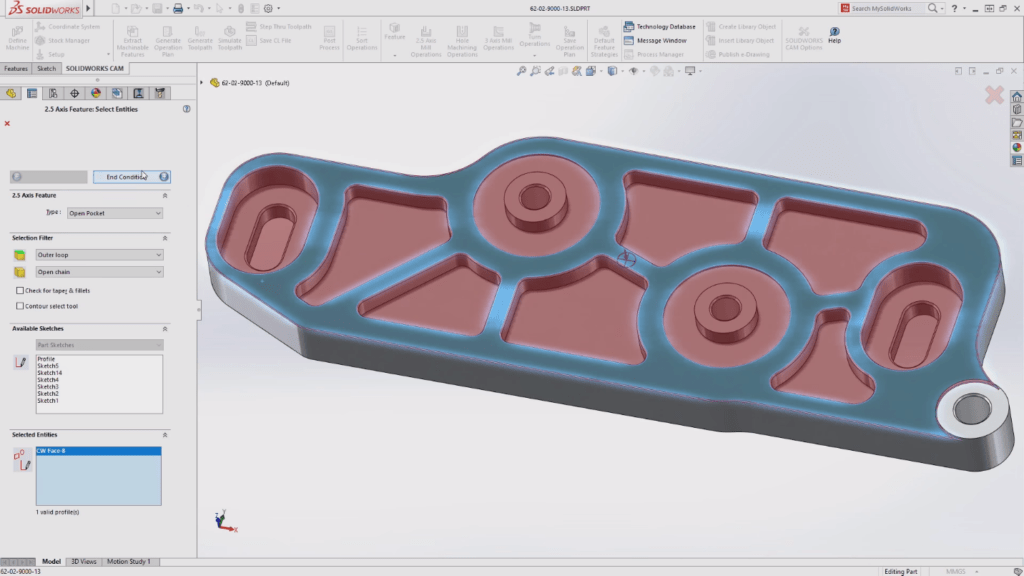This screenshot has width=1024, height=576.
Task: Open the Outer loop selection filter dropdown
Action: (x=98, y=254)
